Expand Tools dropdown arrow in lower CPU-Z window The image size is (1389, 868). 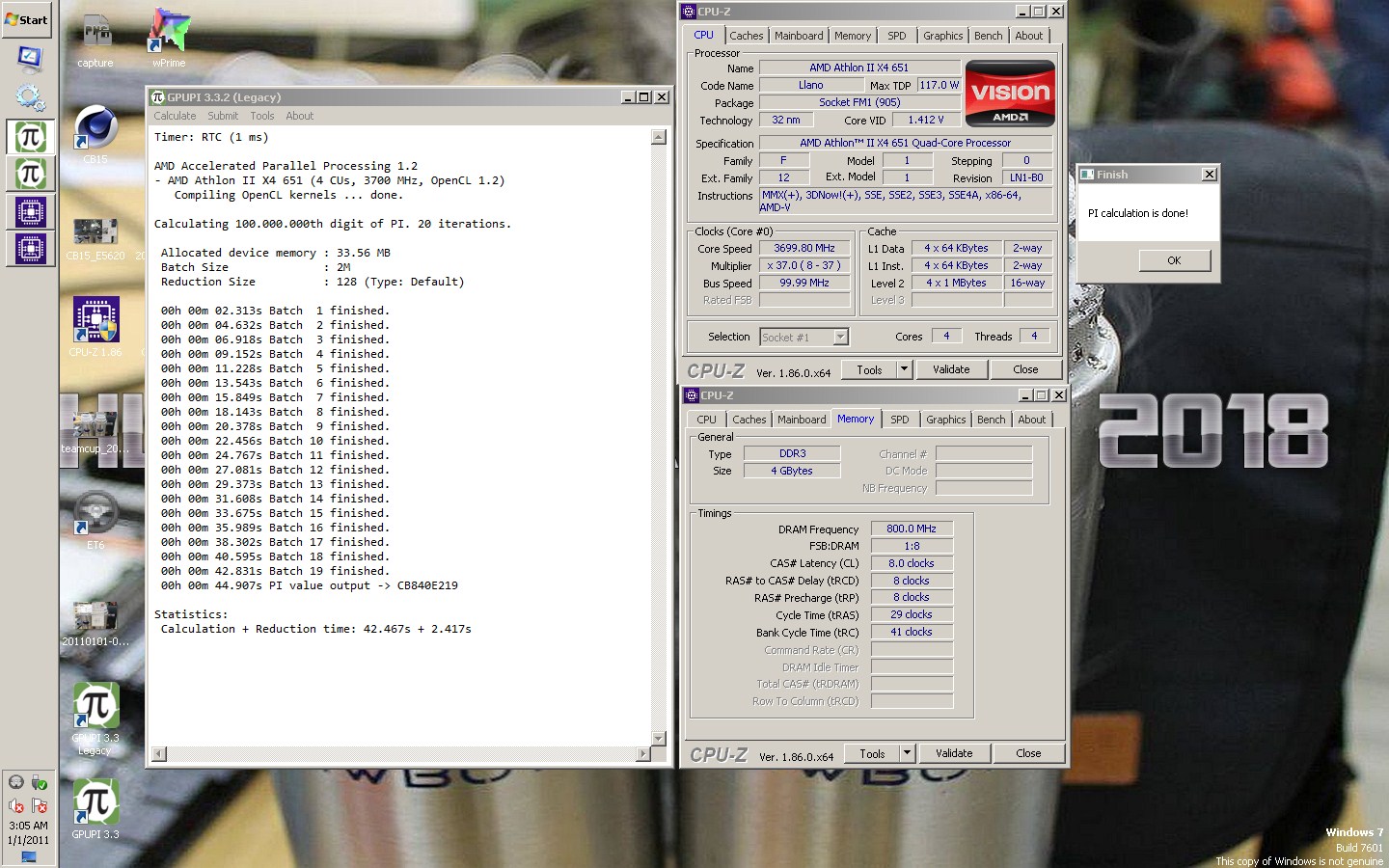pyautogui.click(x=908, y=753)
